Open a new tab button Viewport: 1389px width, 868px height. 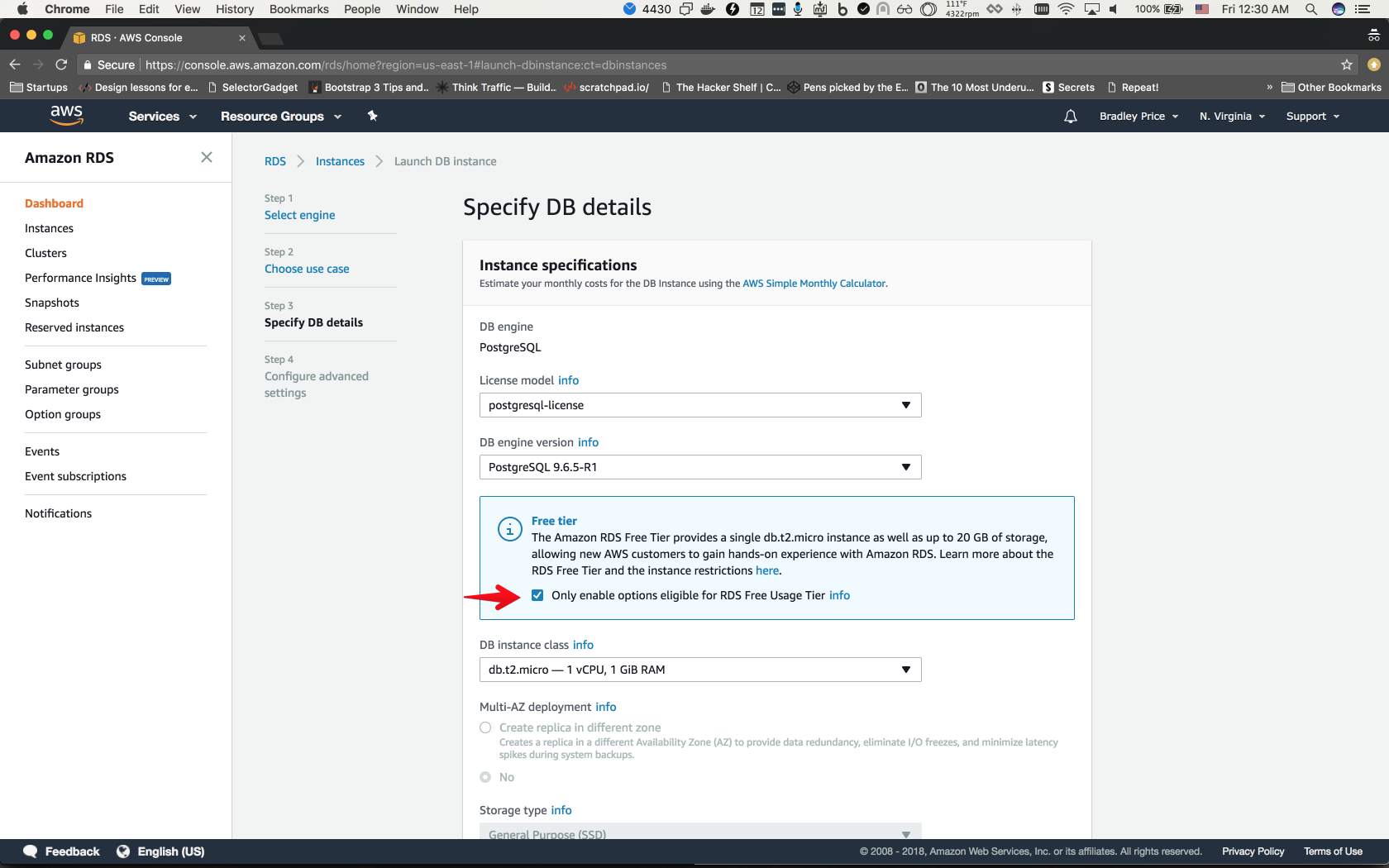(270, 39)
